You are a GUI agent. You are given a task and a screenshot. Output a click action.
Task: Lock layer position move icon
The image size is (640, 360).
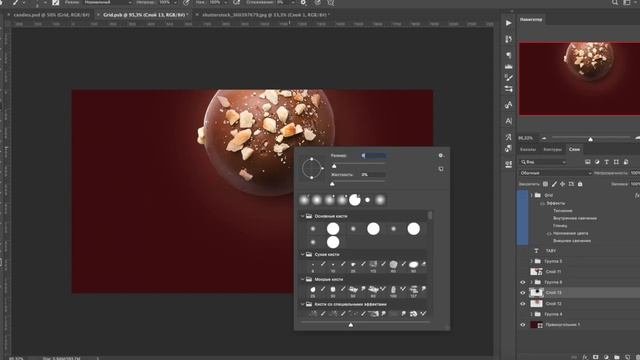point(562,184)
